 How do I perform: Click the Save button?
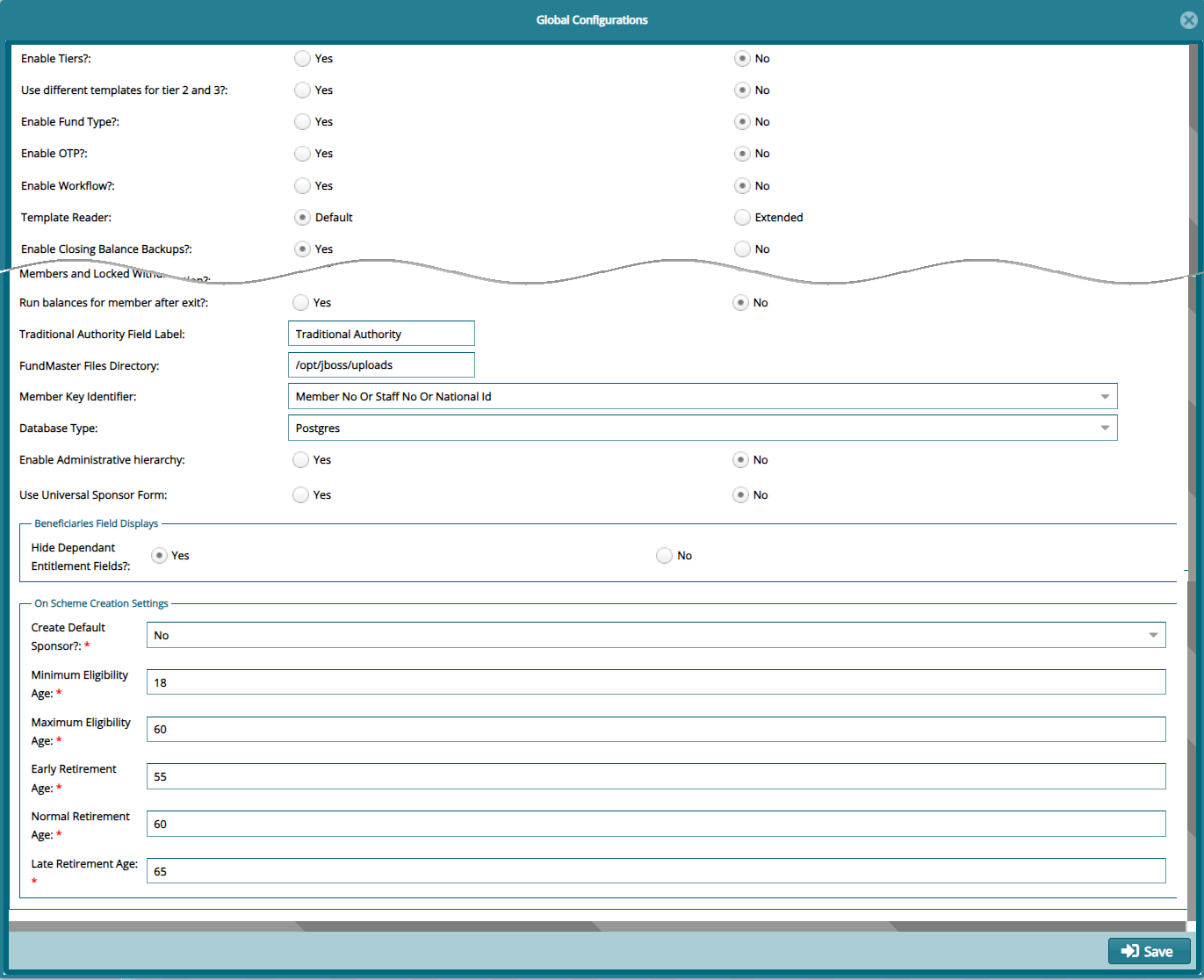coord(1149,951)
